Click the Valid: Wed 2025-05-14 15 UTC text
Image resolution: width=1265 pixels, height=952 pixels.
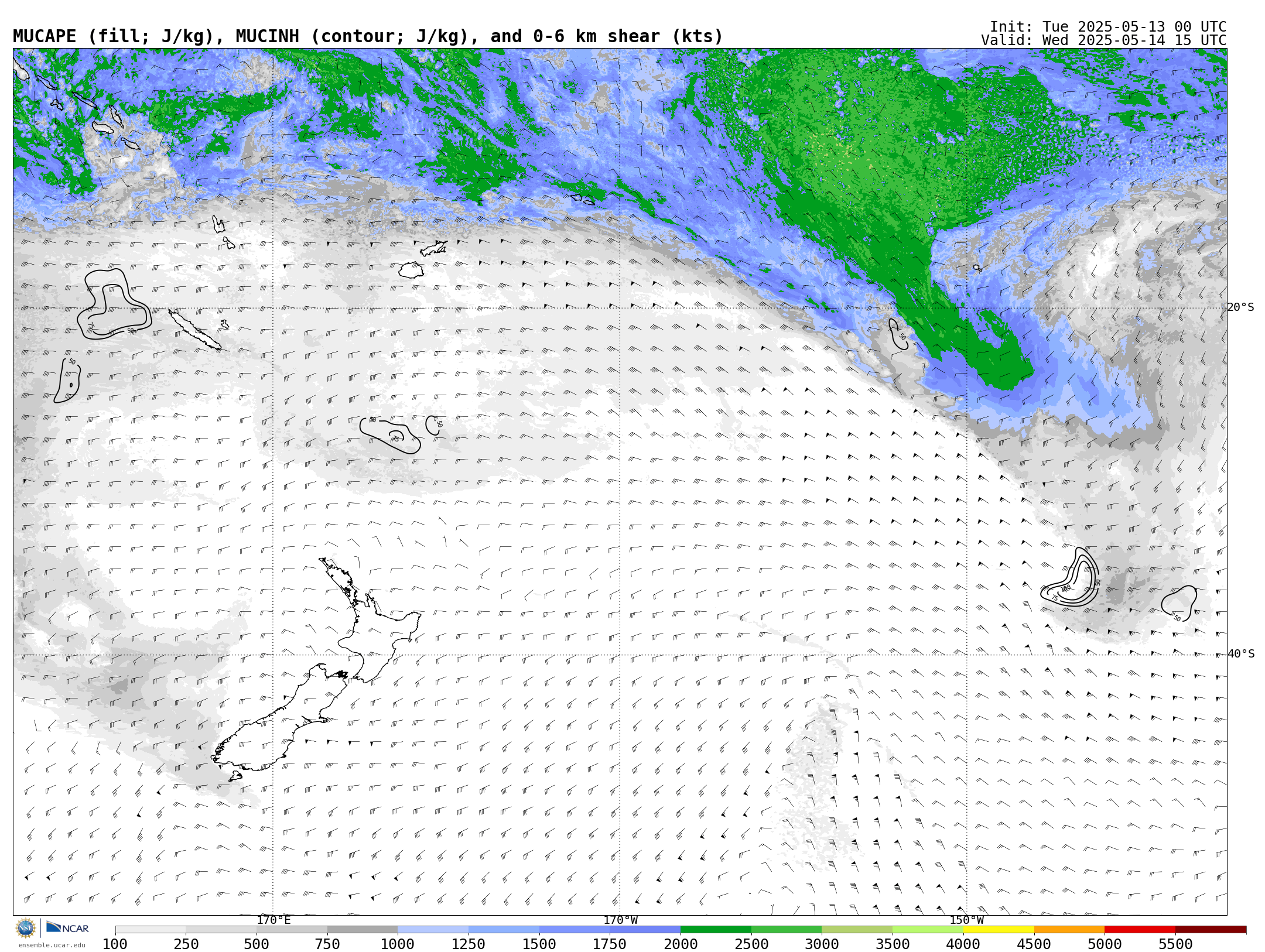pyautogui.click(x=1103, y=40)
